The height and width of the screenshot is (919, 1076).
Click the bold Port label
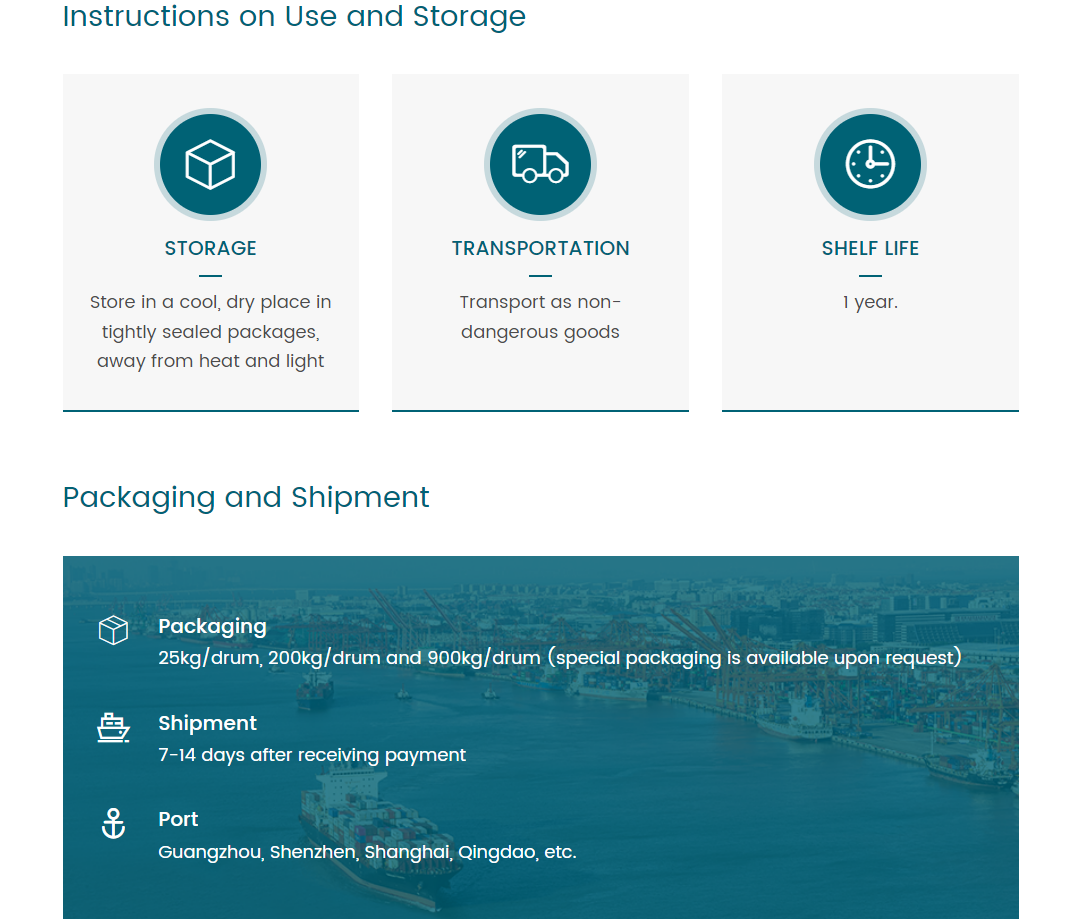tap(178, 819)
